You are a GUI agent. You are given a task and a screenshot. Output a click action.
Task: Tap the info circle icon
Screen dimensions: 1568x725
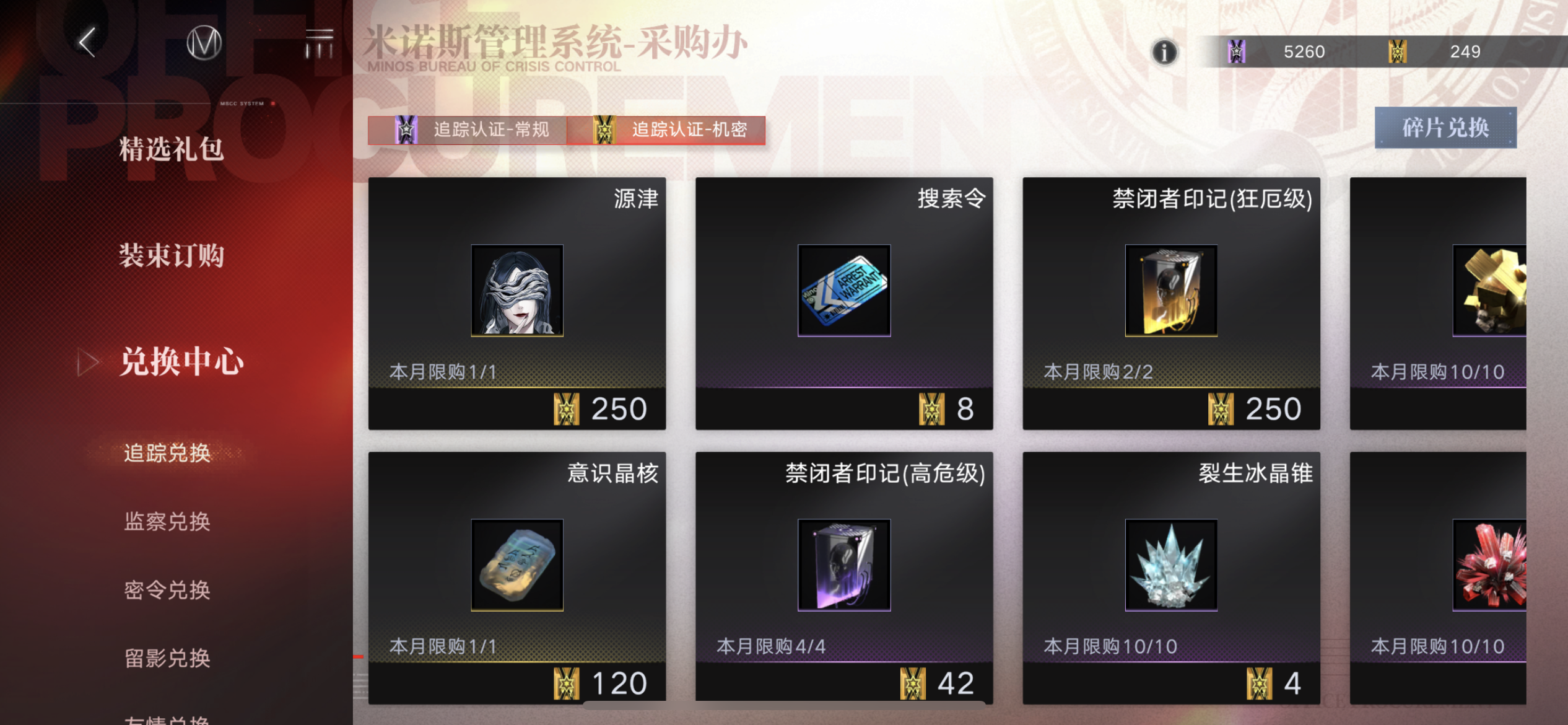tap(1164, 52)
